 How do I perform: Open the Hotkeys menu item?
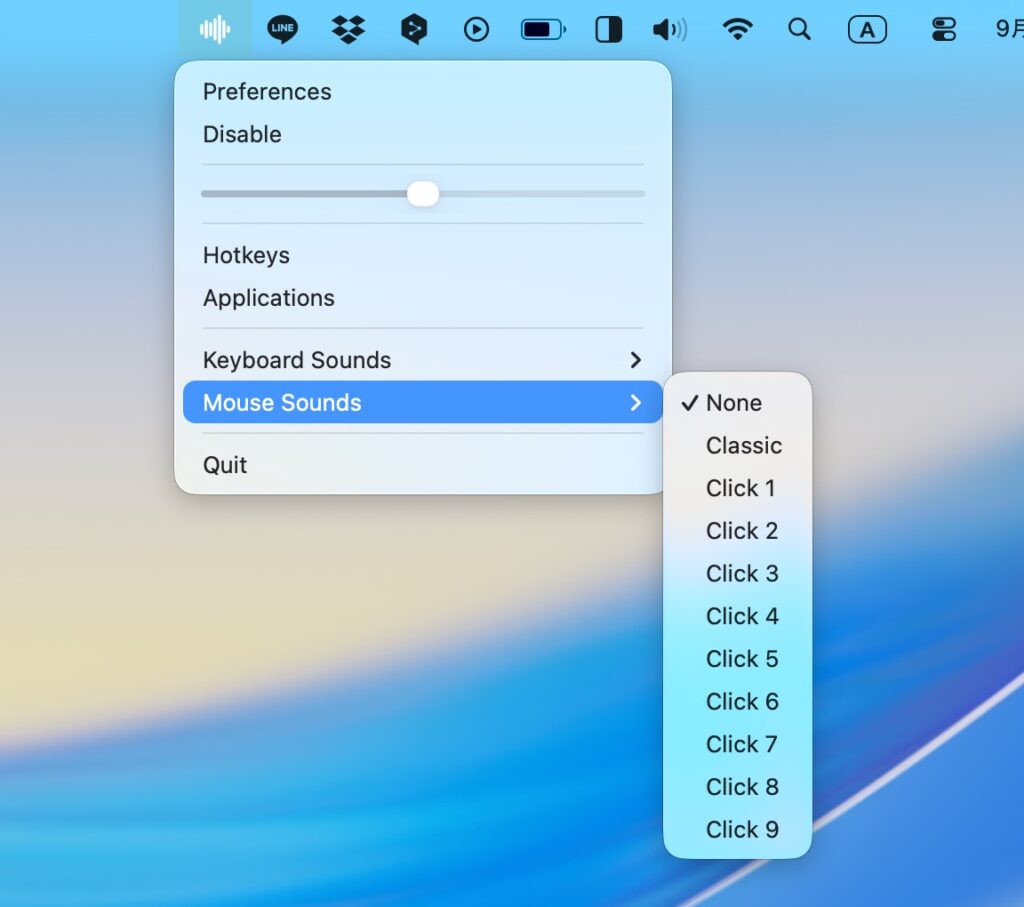246,256
